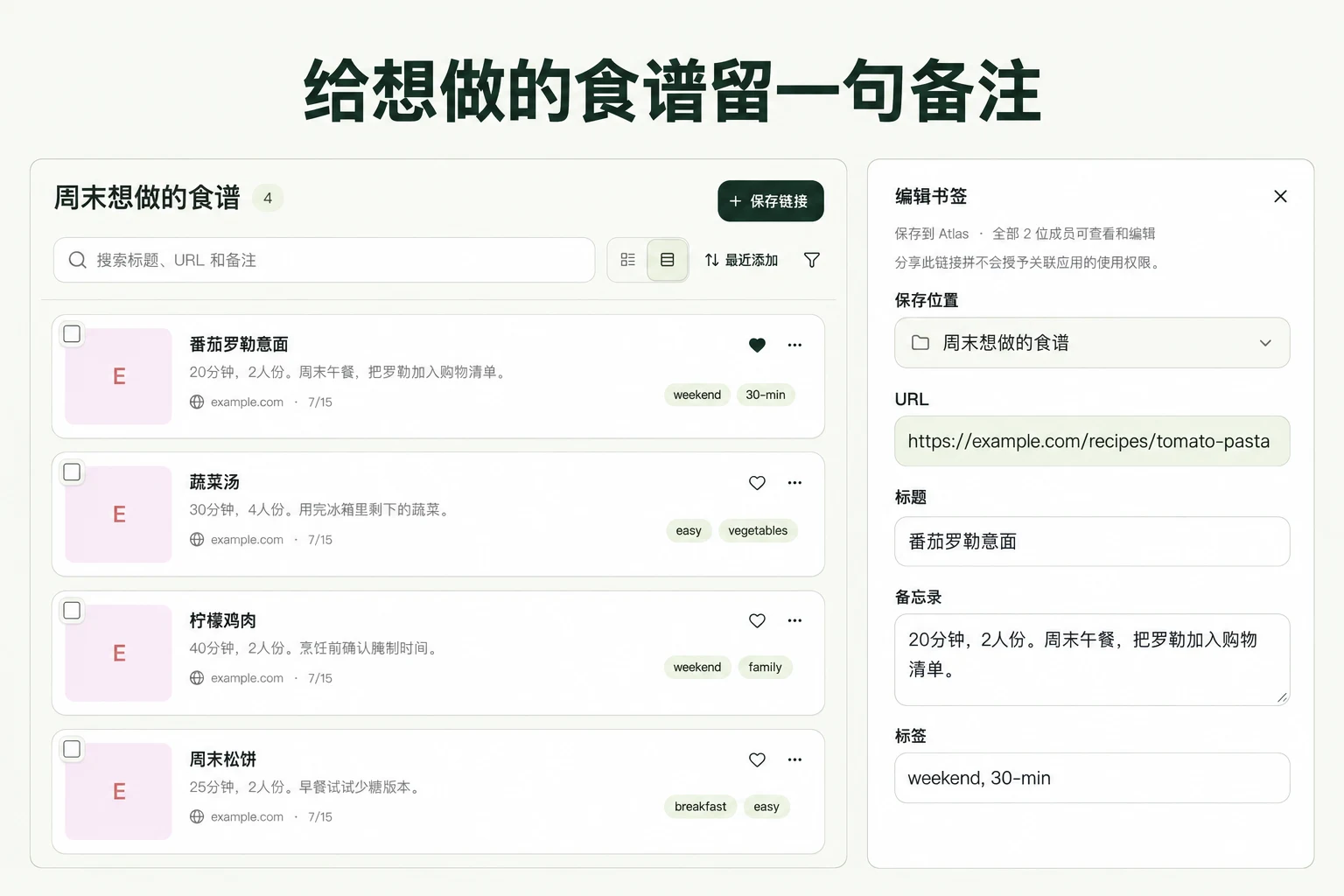
Task: Open the filter funnel icon
Action: (812, 260)
